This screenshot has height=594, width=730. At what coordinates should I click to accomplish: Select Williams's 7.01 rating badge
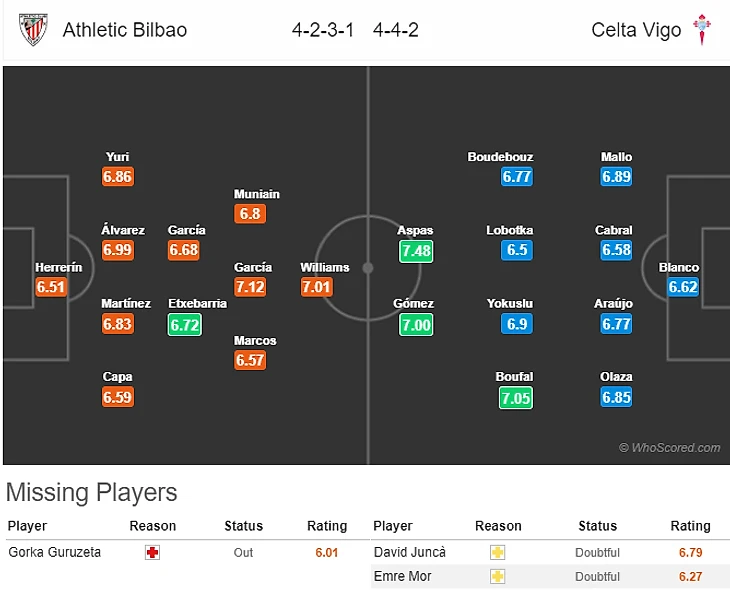tap(316, 287)
